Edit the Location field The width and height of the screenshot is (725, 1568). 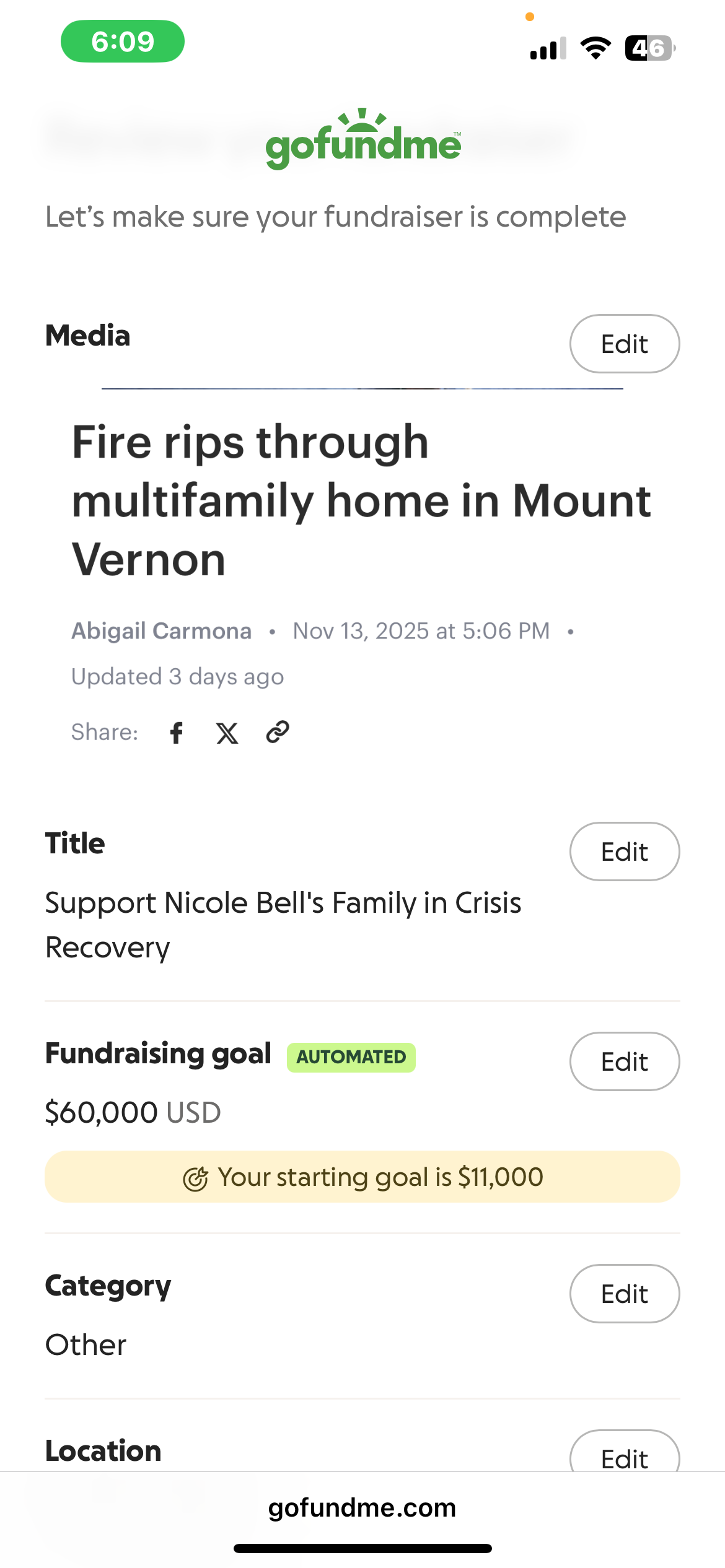click(x=624, y=1455)
